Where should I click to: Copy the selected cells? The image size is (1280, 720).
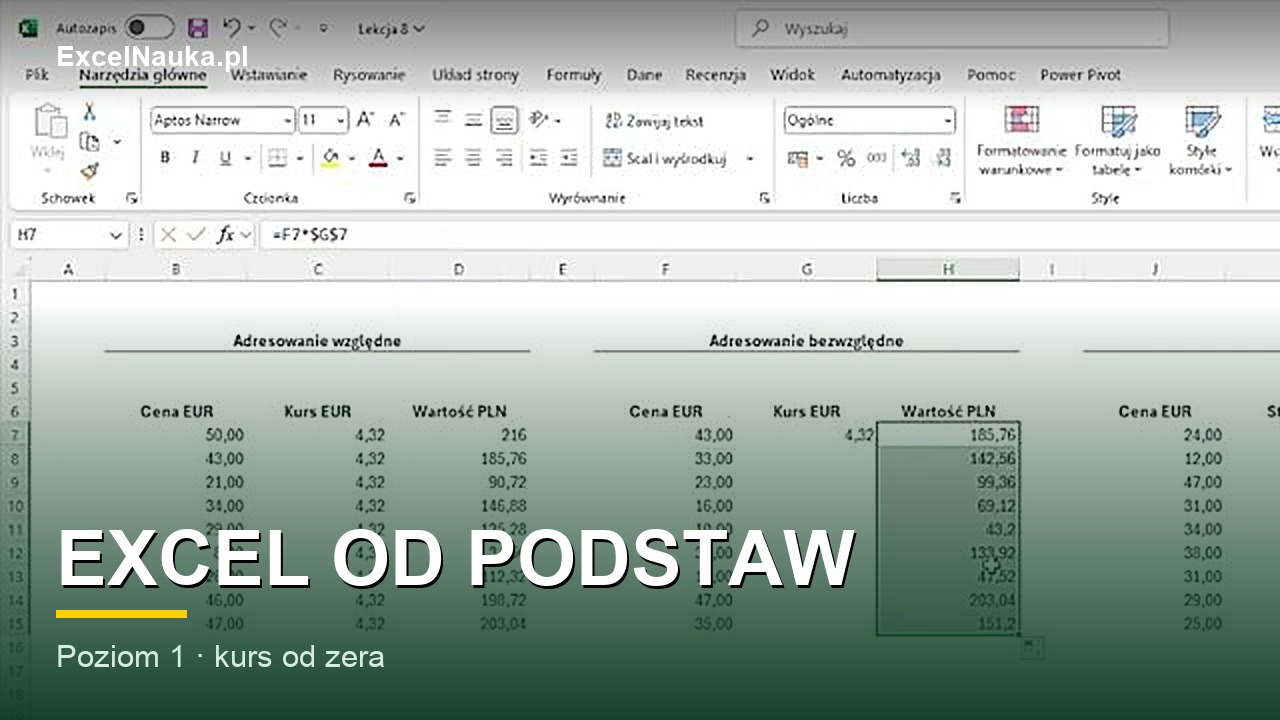[89, 142]
